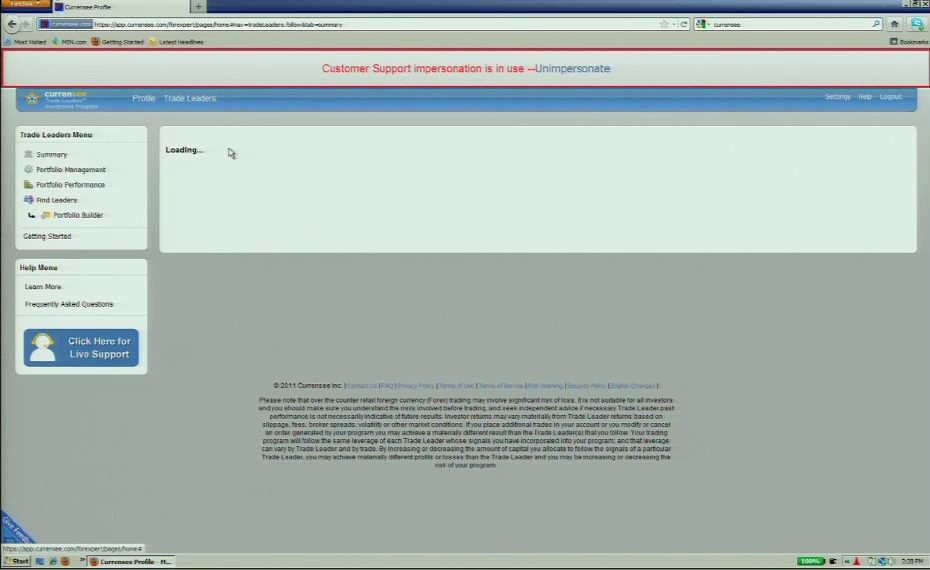The width and height of the screenshot is (930, 570).
Task: Open Getting Started bookmark in toolbar
Action: (x=117, y=42)
